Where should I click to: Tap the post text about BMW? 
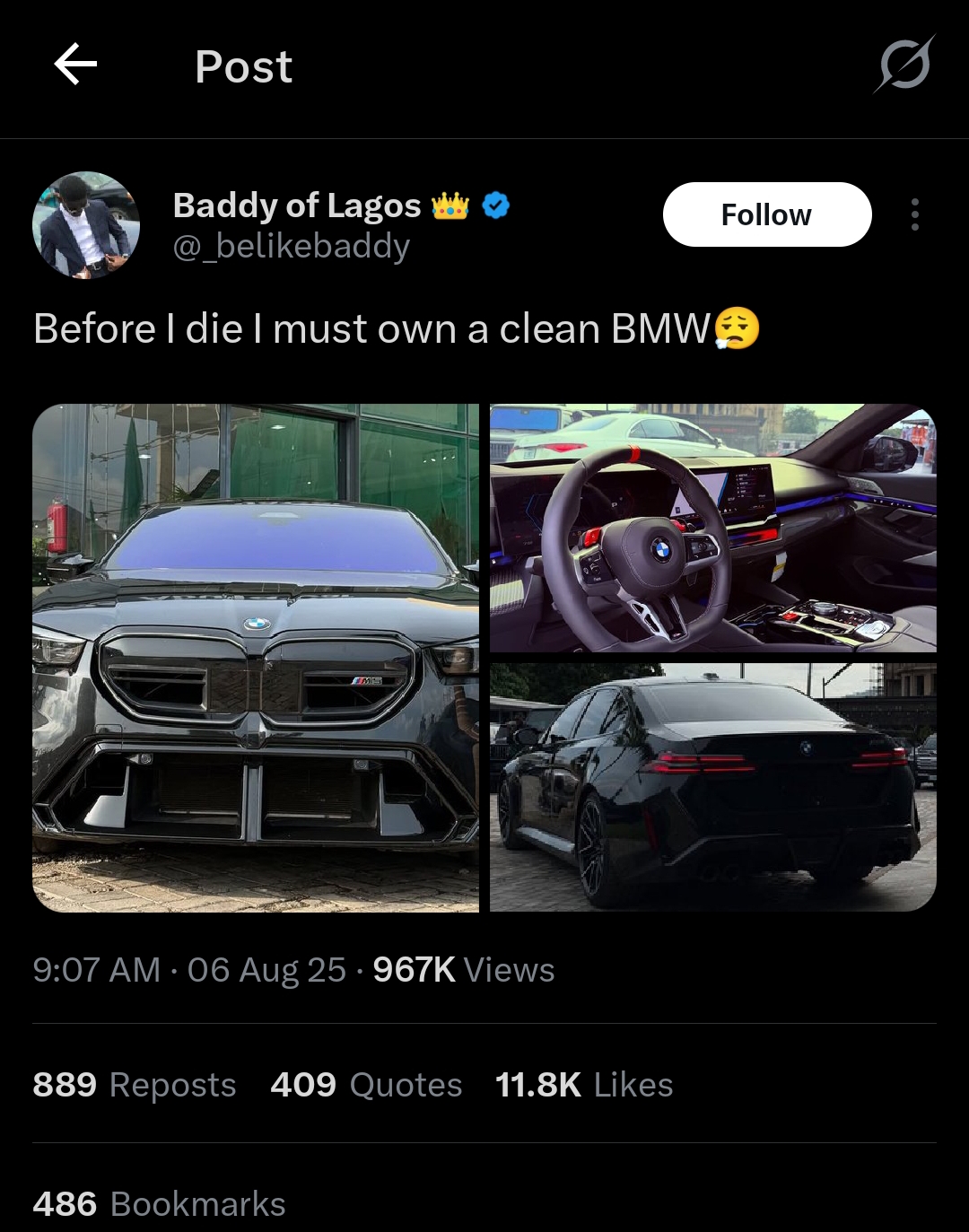pyautogui.click(x=371, y=329)
